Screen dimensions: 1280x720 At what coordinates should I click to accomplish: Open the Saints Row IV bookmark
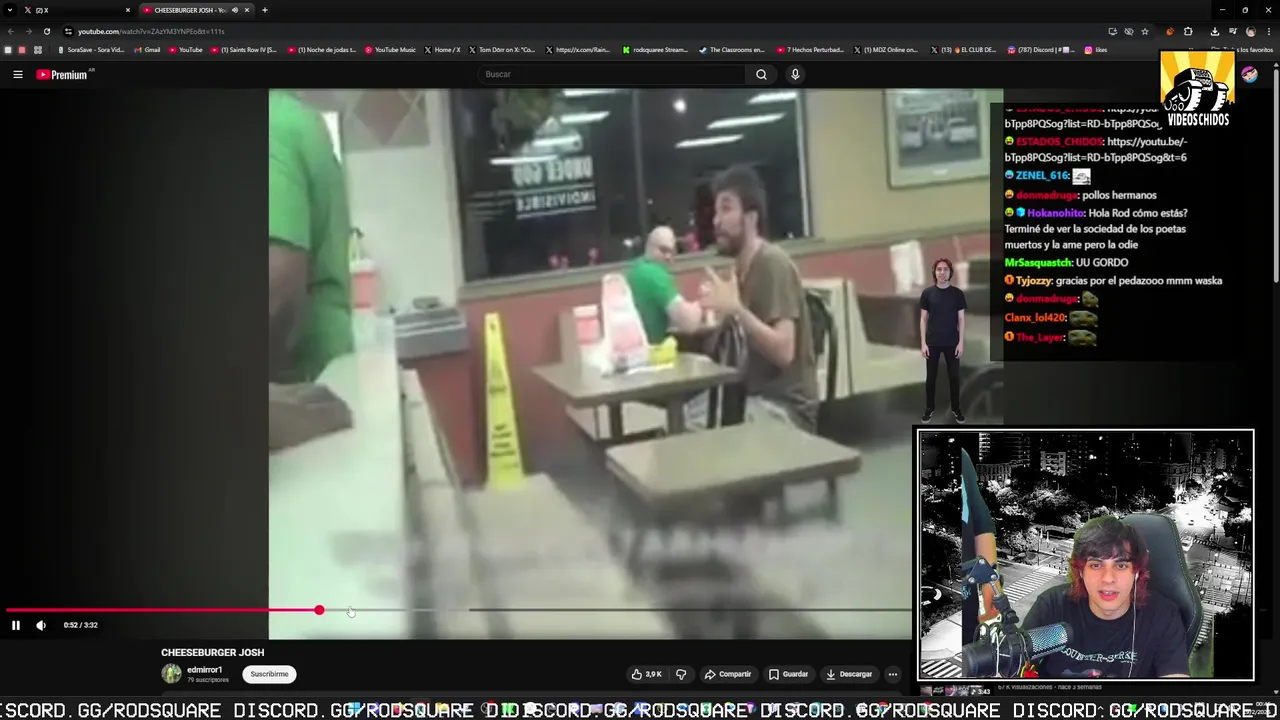[x=244, y=50]
